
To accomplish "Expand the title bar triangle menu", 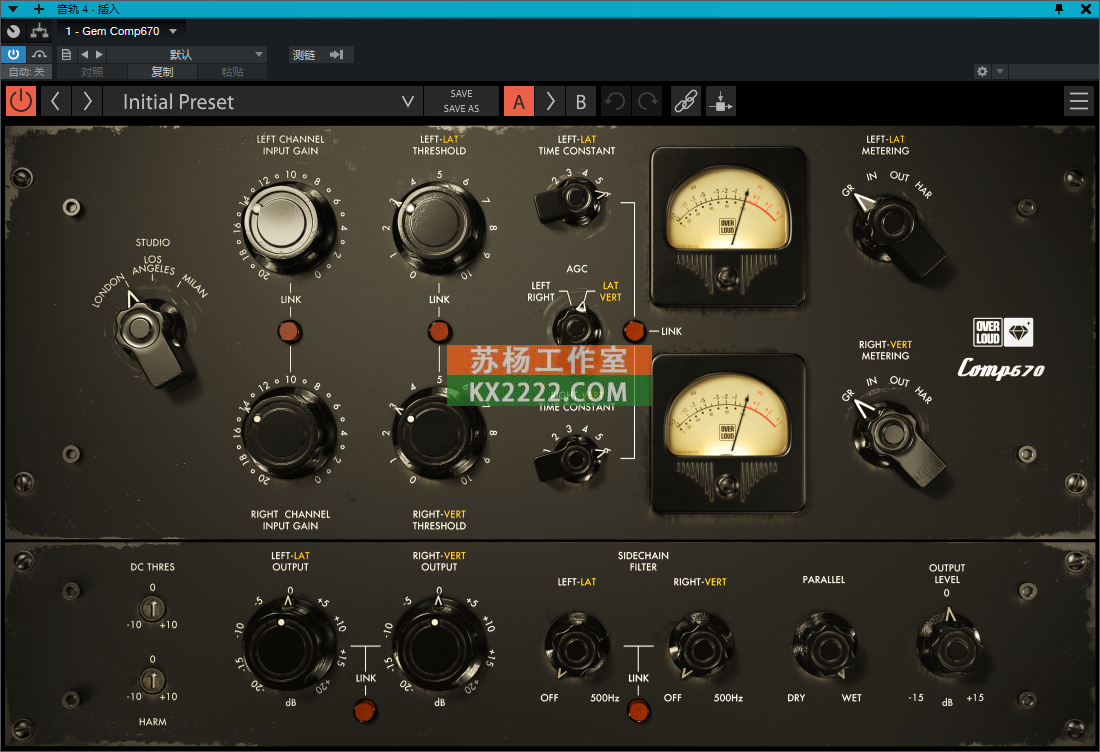I will tap(13, 9).
